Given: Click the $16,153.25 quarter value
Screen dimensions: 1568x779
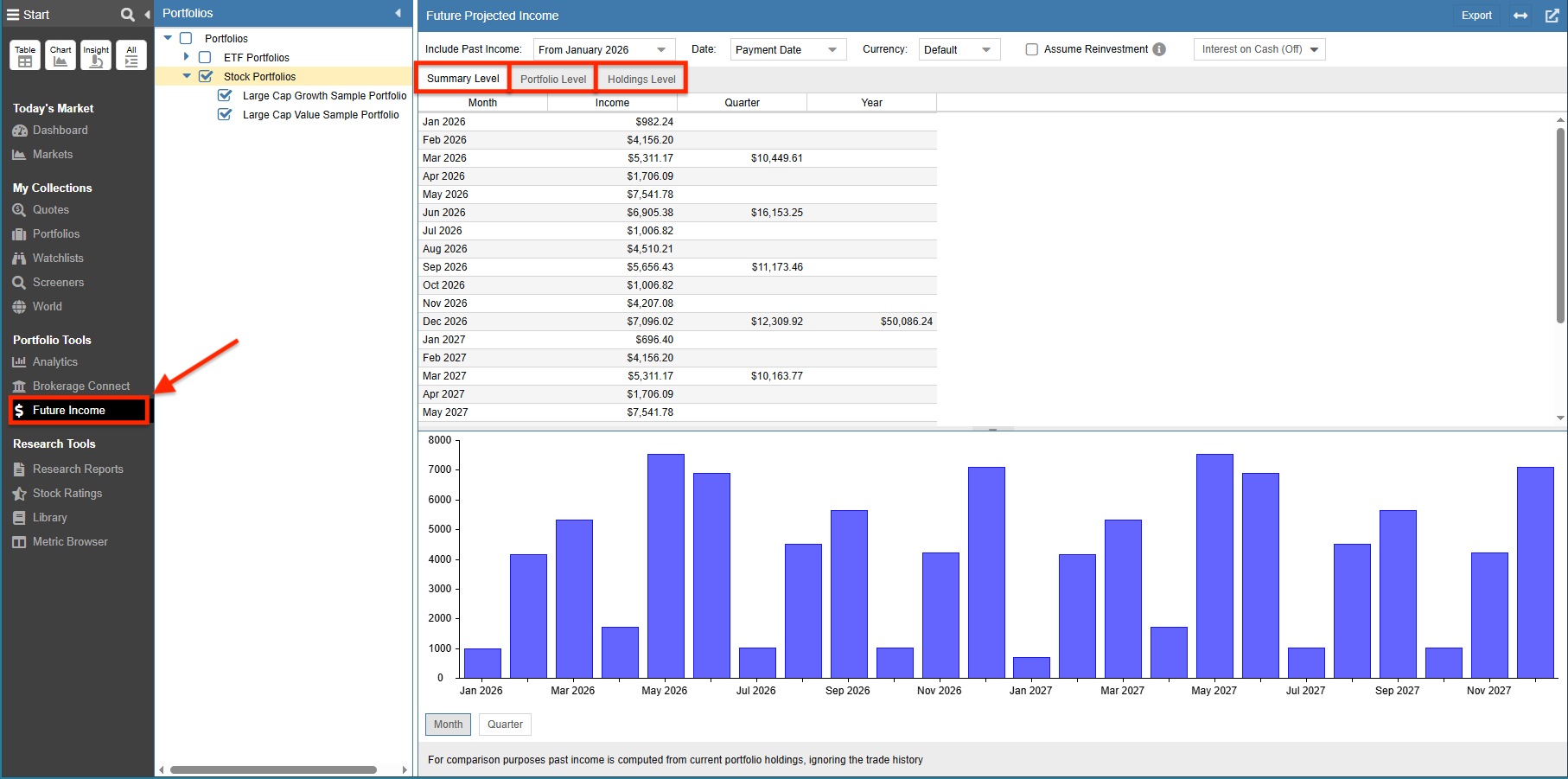Looking at the screenshot, I should coord(776,213).
